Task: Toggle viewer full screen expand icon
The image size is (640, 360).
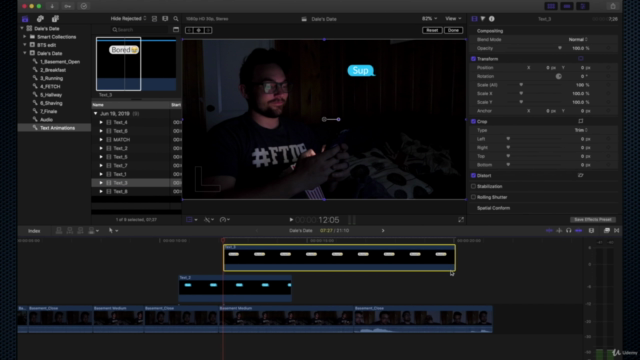Action: pyautogui.click(x=461, y=220)
